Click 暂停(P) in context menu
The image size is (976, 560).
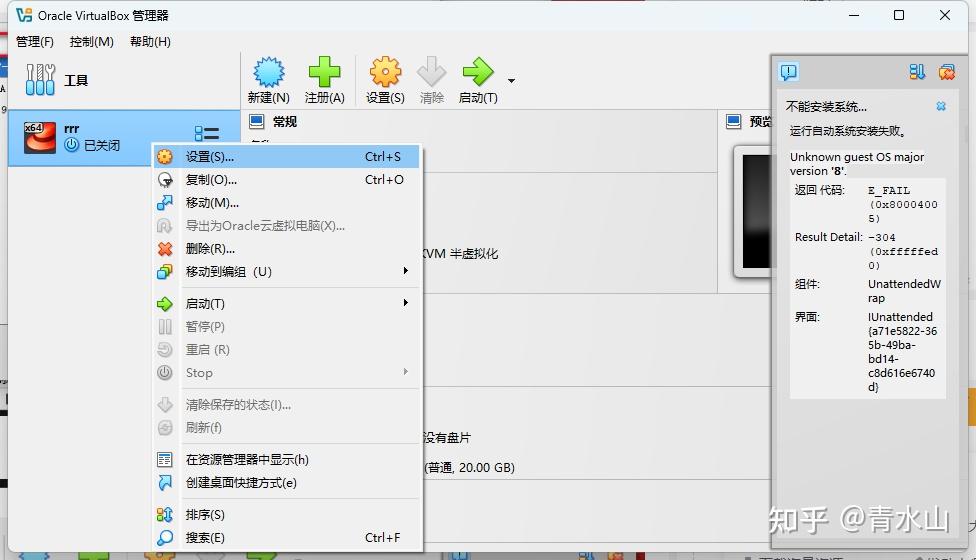pos(286,327)
